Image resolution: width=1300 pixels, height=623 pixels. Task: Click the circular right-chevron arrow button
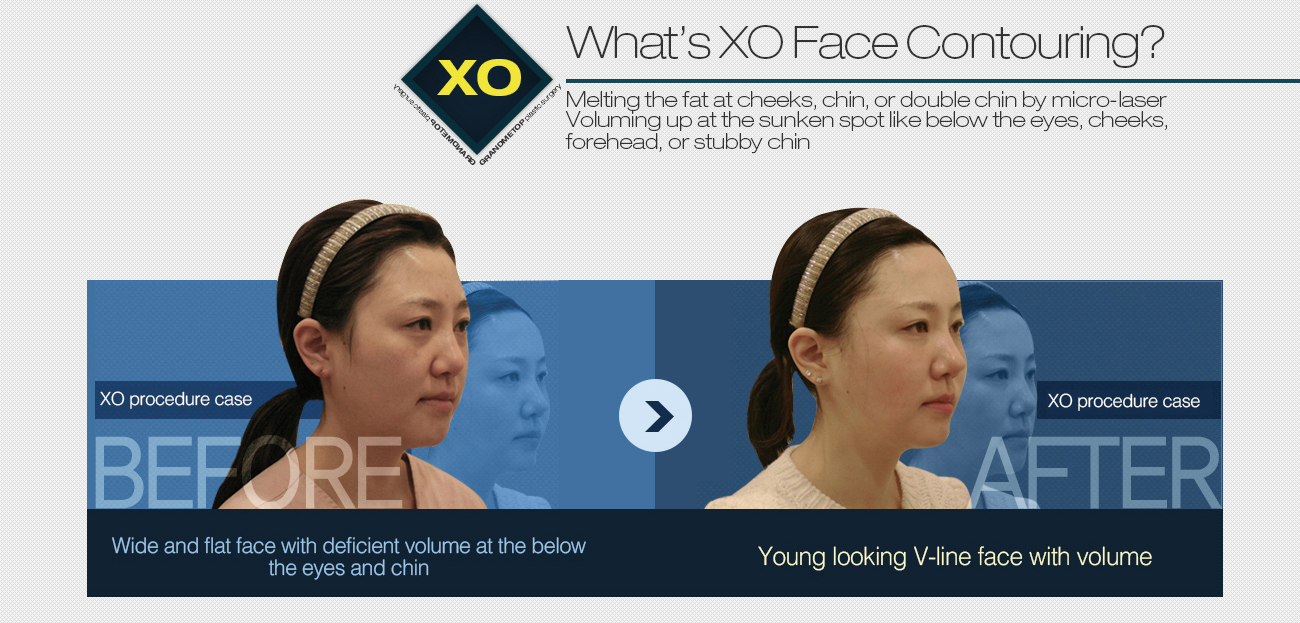coord(655,416)
